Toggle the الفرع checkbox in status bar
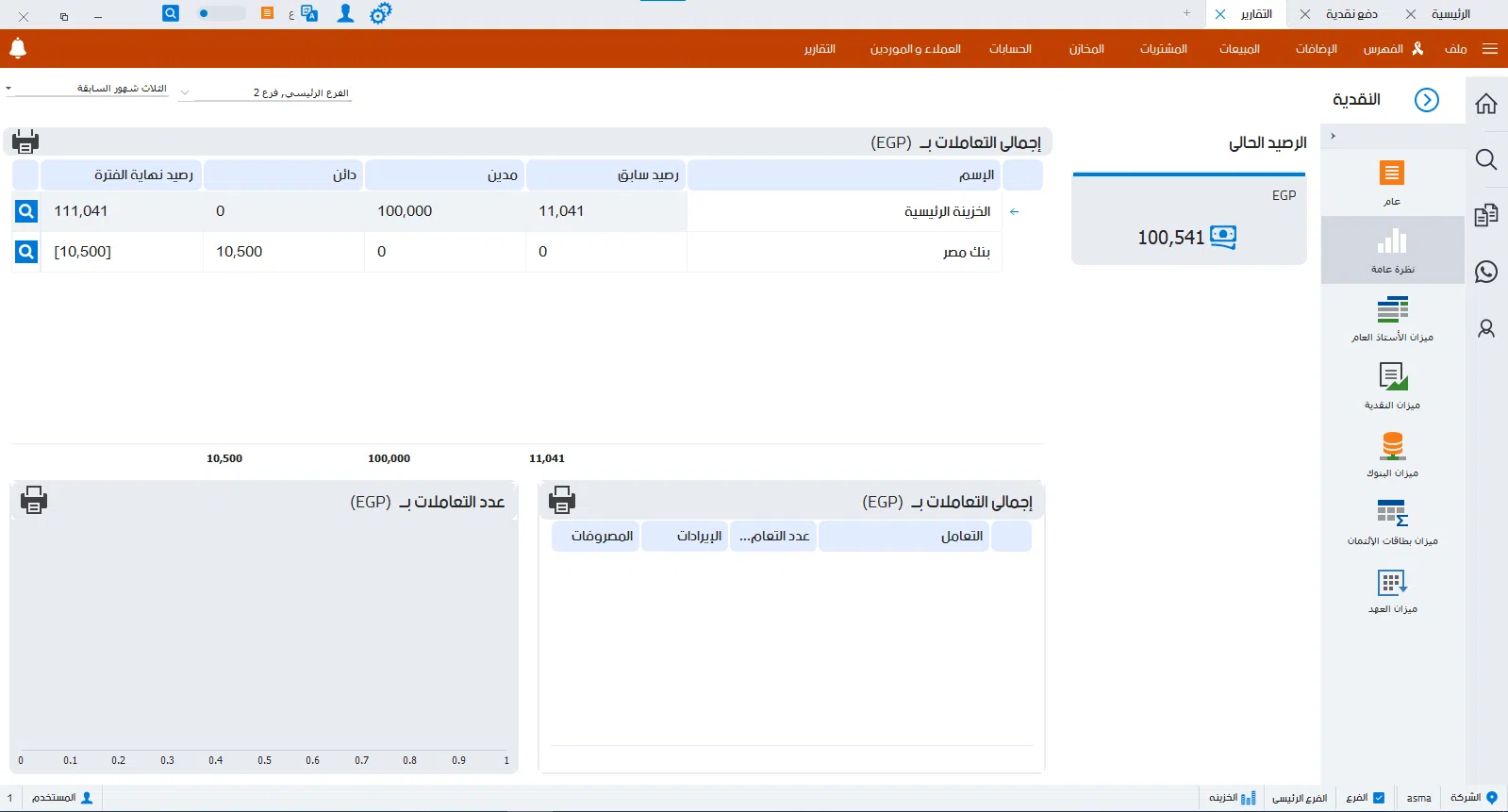The image size is (1508, 812). click(x=1379, y=798)
